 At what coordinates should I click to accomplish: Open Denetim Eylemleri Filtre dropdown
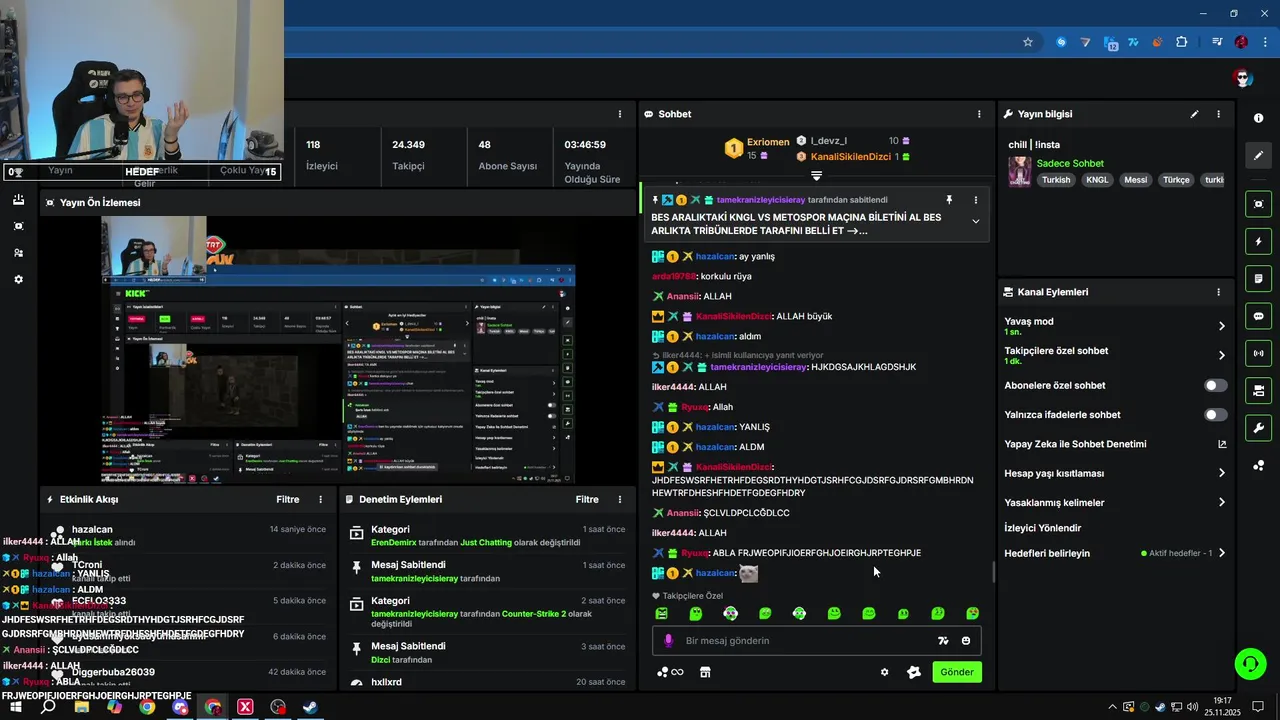587,499
